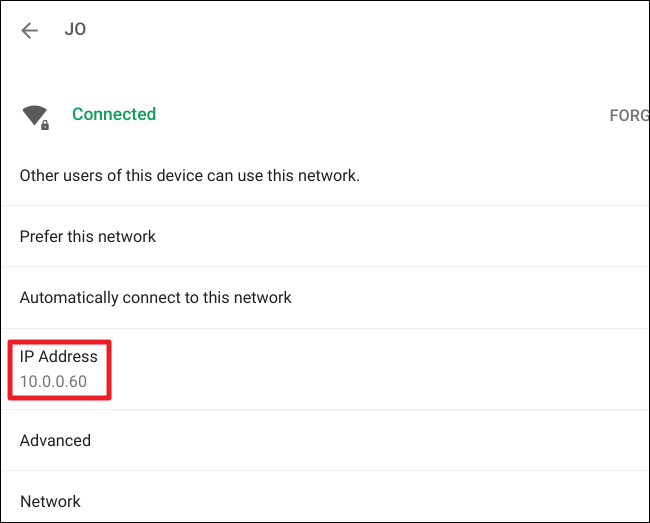650x523 pixels.
Task: Return to the previous settings page
Action: [x=30, y=30]
